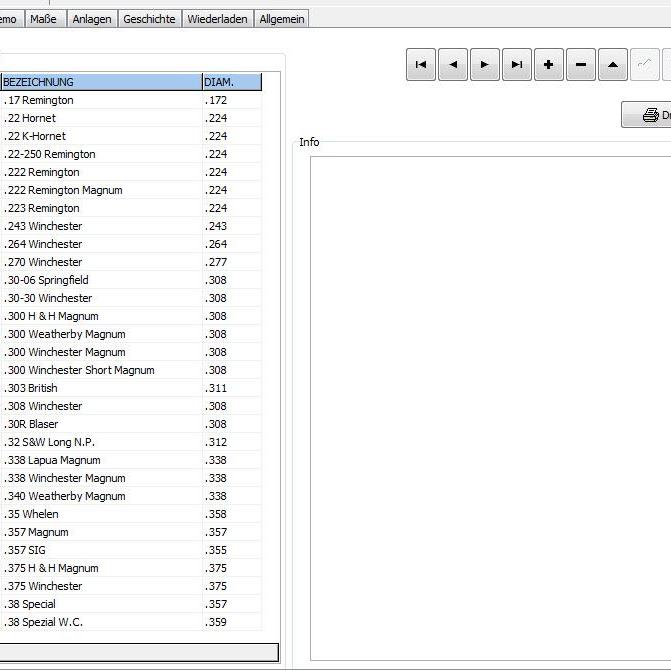
Task: Click diameter value .311
Action: click(216, 388)
